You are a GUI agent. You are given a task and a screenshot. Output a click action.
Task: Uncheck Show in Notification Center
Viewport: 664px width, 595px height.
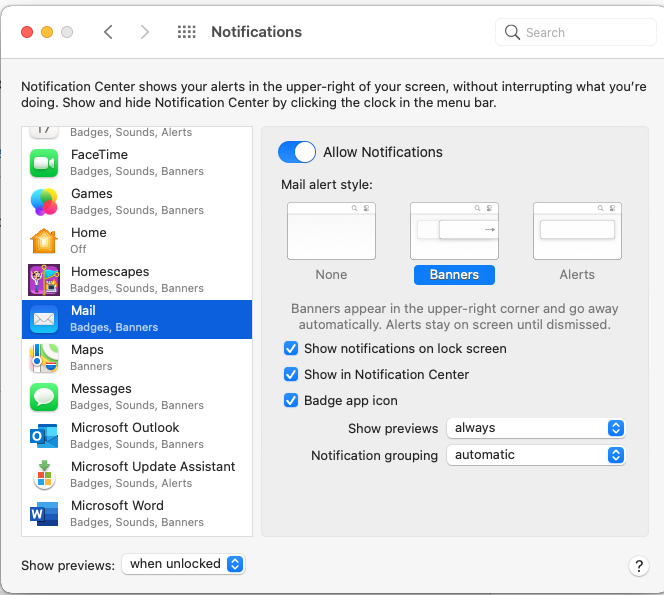pyautogui.click(x=291, y=374)
